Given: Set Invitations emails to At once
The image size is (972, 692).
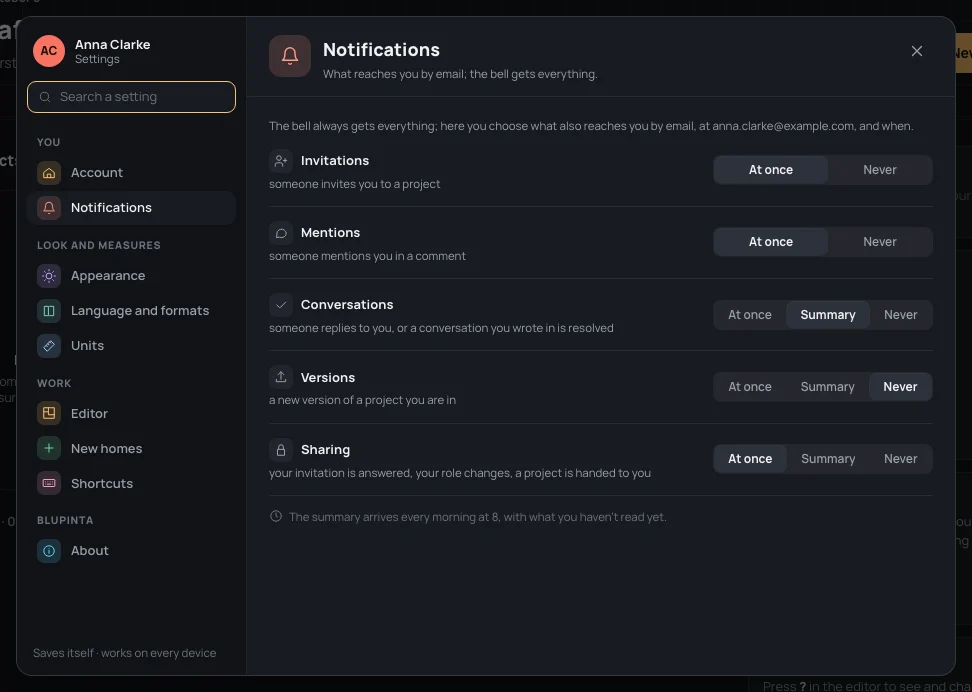Looking at the screenshot, I should point(771,170).
